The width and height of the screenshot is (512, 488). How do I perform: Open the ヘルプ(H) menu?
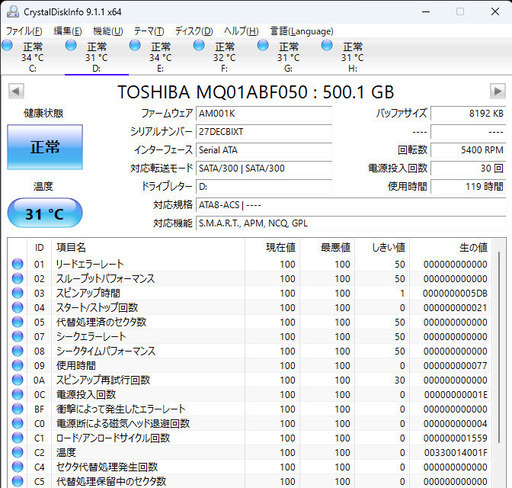coord(241,31)
